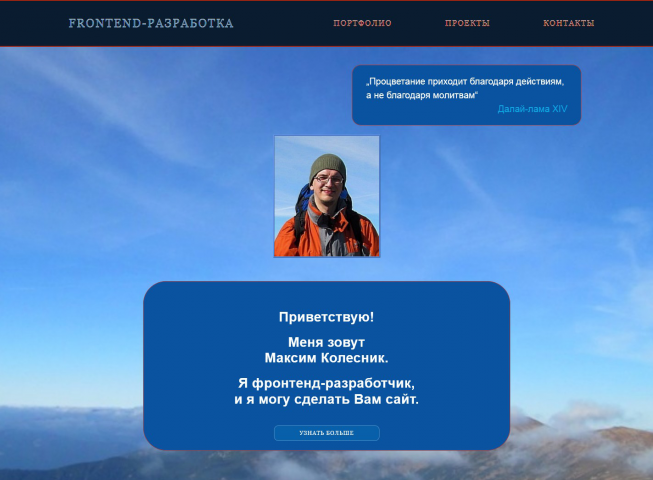Click the quote line starting with Процветание
The image size is (653, 480).
[465, 82]
